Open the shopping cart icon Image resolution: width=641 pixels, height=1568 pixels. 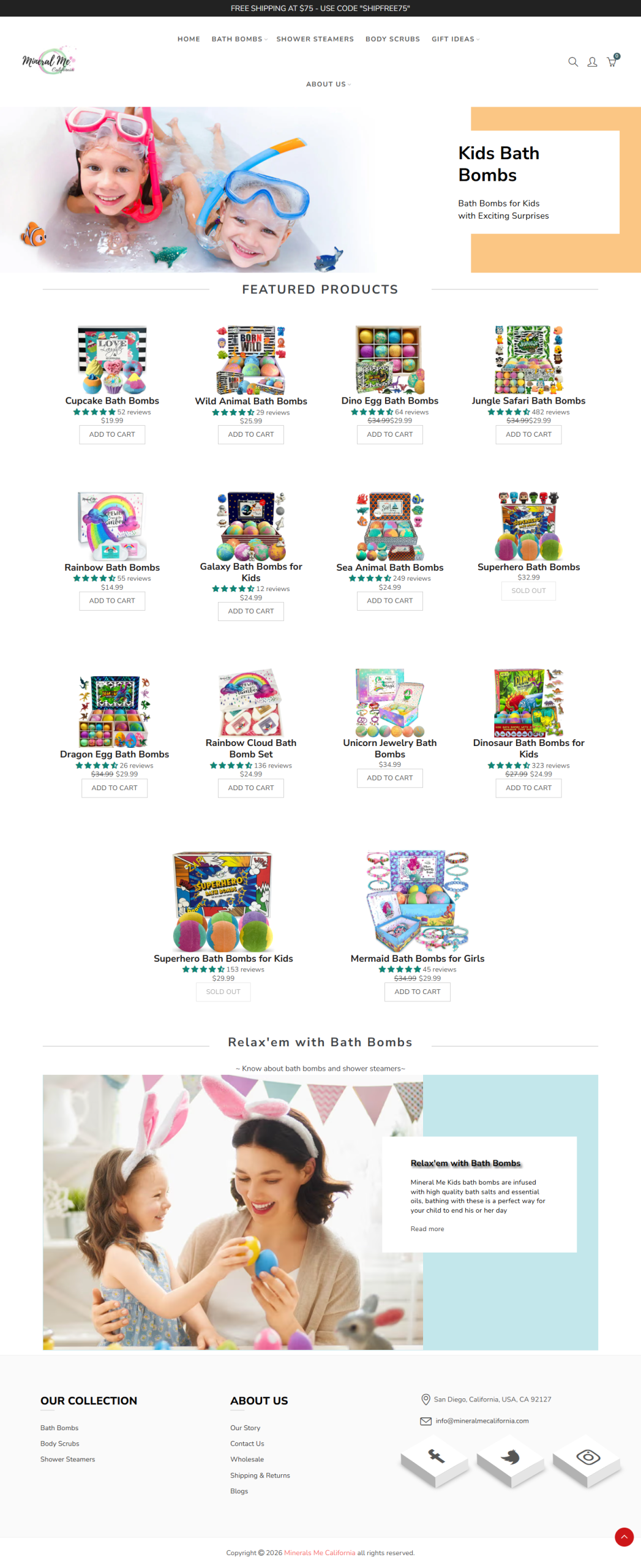point(612,61)
